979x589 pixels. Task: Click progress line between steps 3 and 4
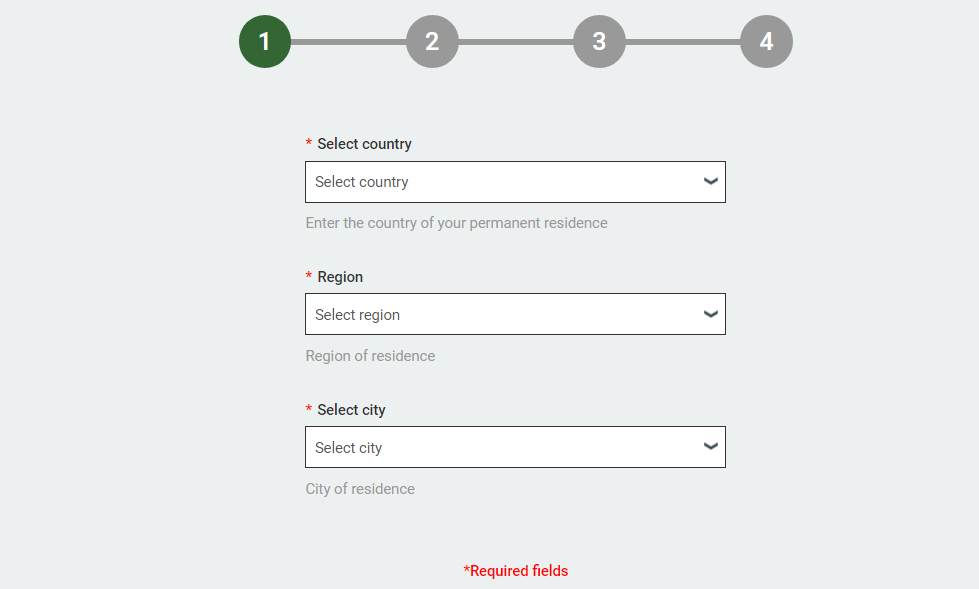click(682, 42)
